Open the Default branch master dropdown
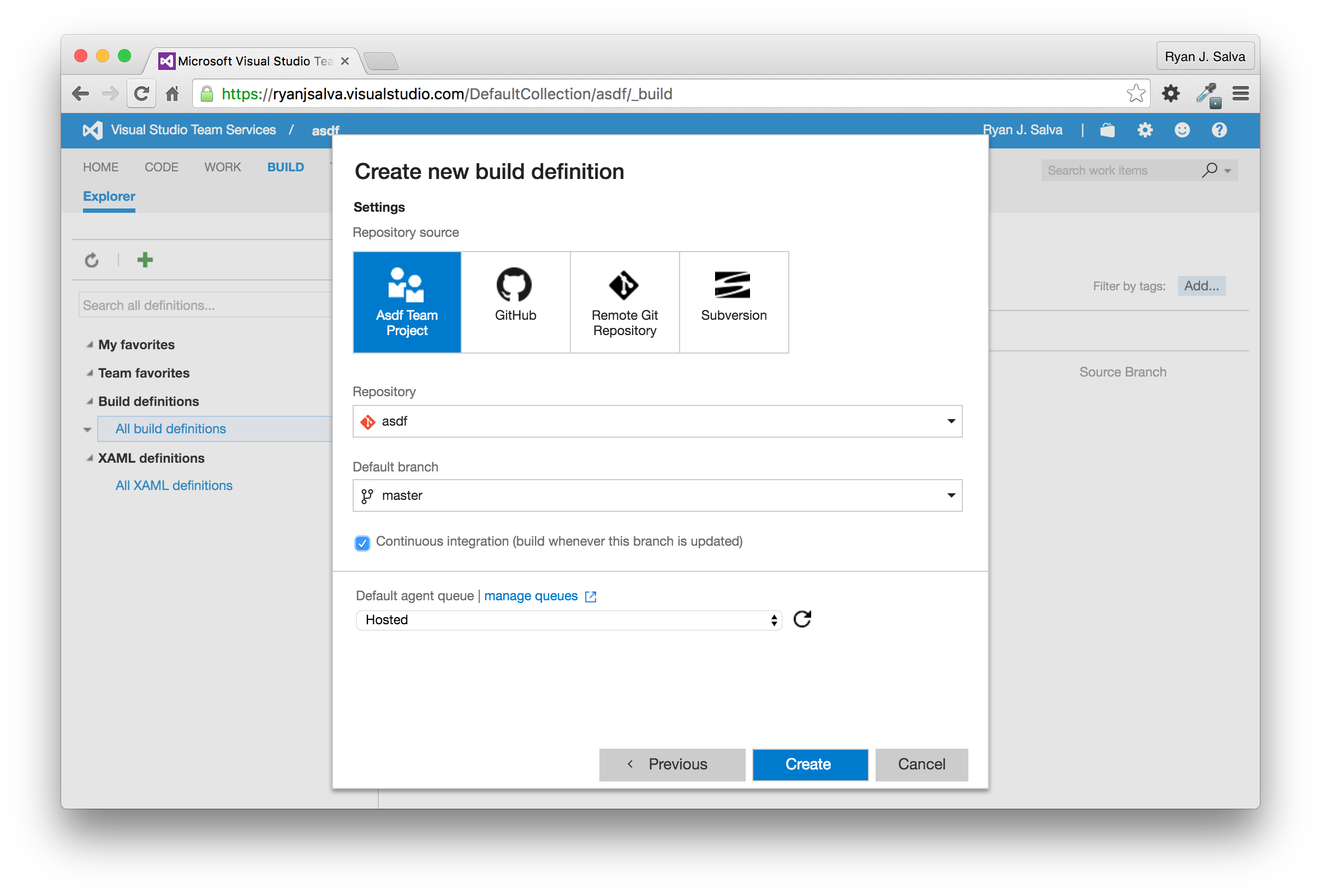 coord(657,495)
